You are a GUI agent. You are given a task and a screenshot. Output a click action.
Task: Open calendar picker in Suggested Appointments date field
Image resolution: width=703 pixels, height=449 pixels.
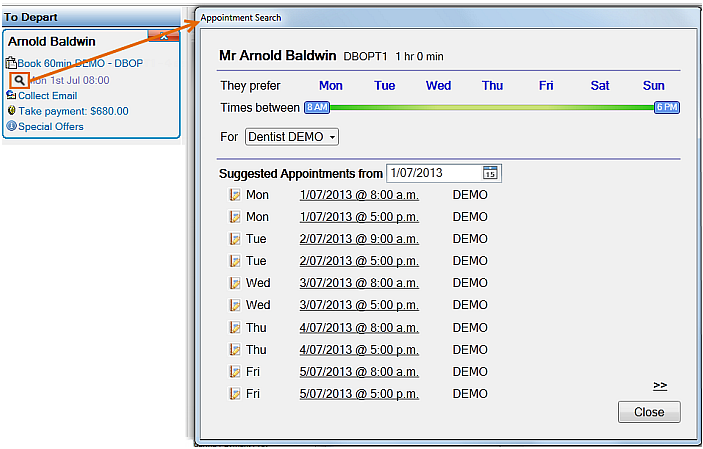(490, 173)
